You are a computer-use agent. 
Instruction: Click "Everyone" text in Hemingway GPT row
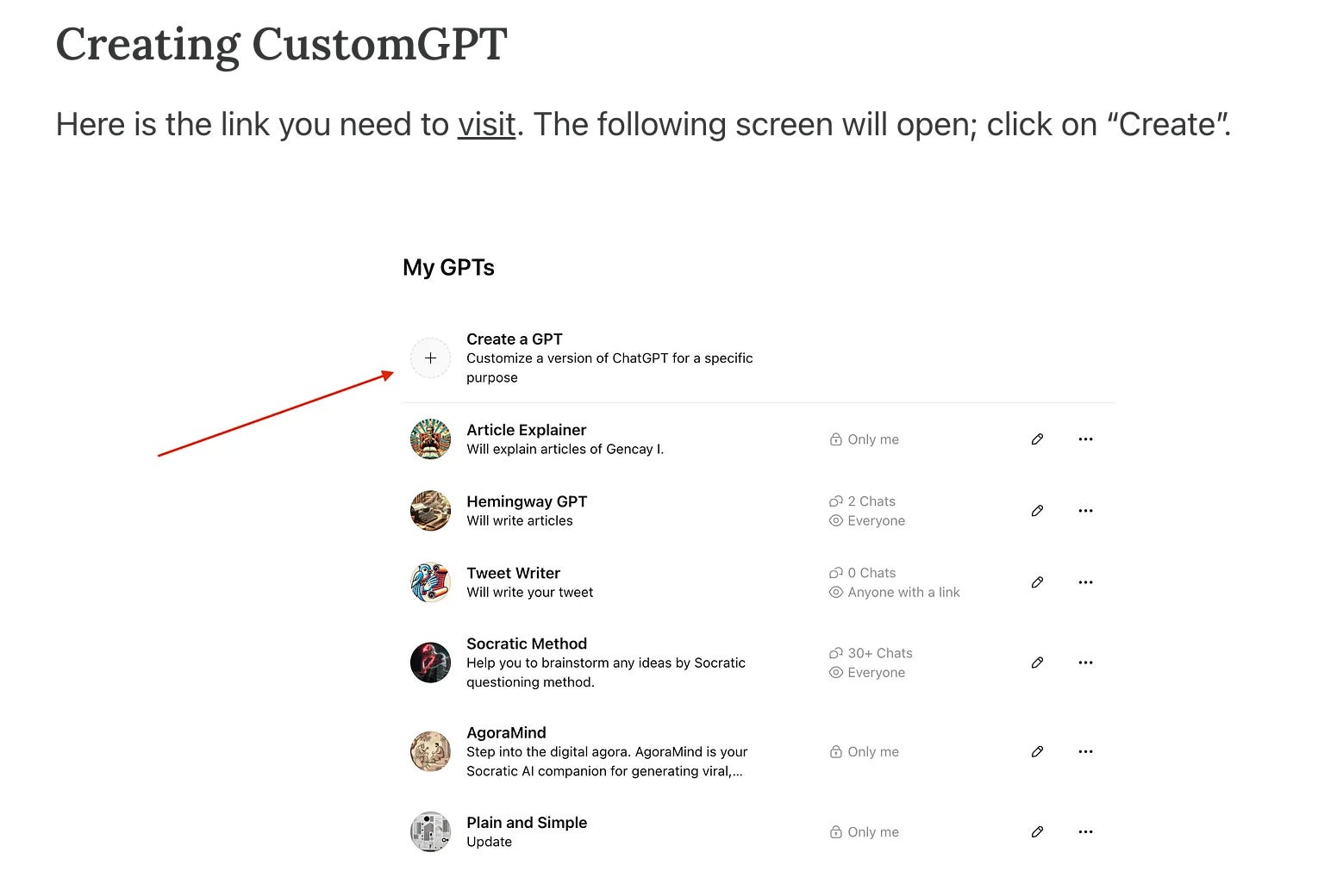(x=876, y=520)
